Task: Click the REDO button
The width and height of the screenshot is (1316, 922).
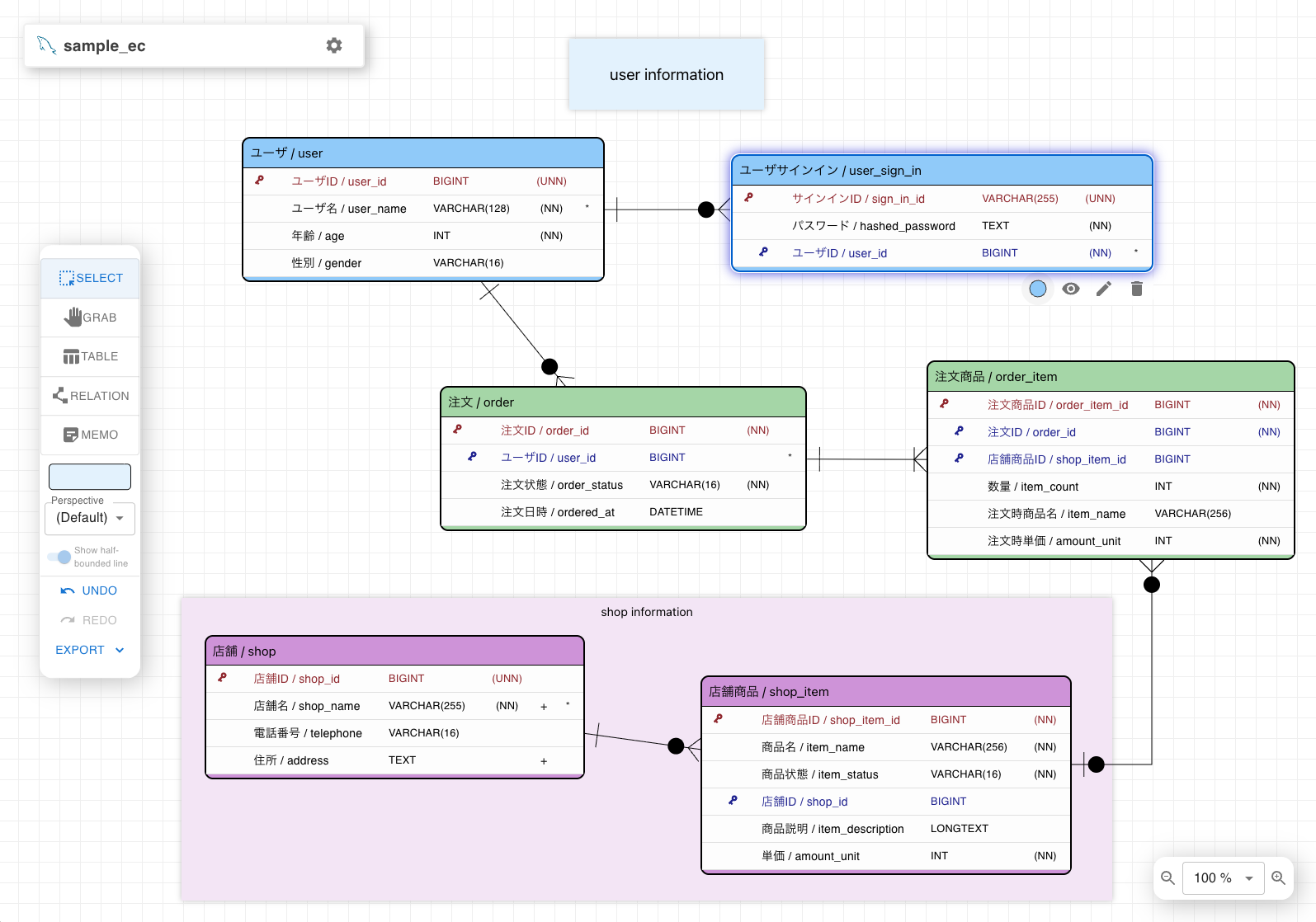Action: pyautogui.click(x=90, y=620)
